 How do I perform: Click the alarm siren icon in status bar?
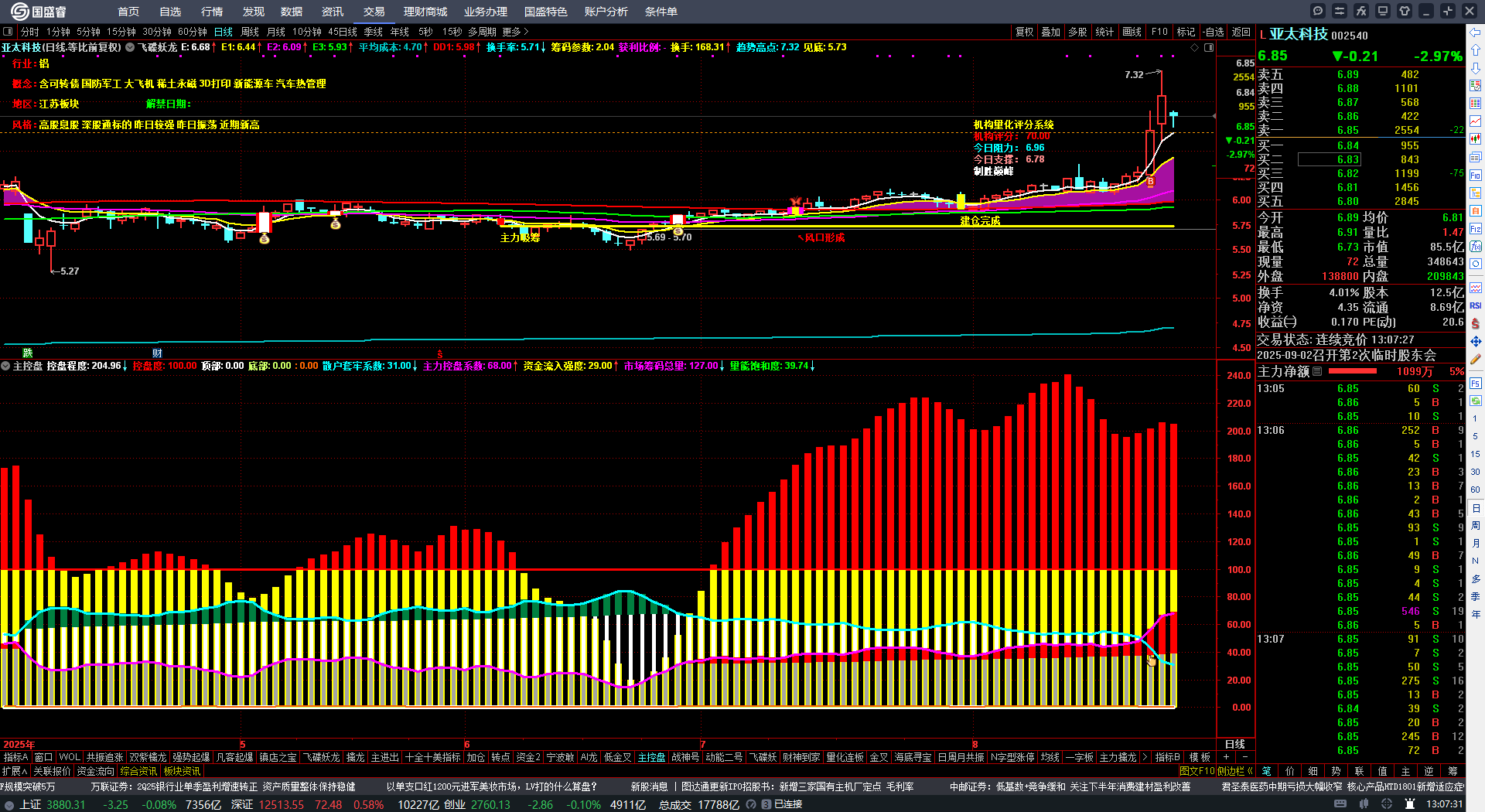pos(1409,804)
